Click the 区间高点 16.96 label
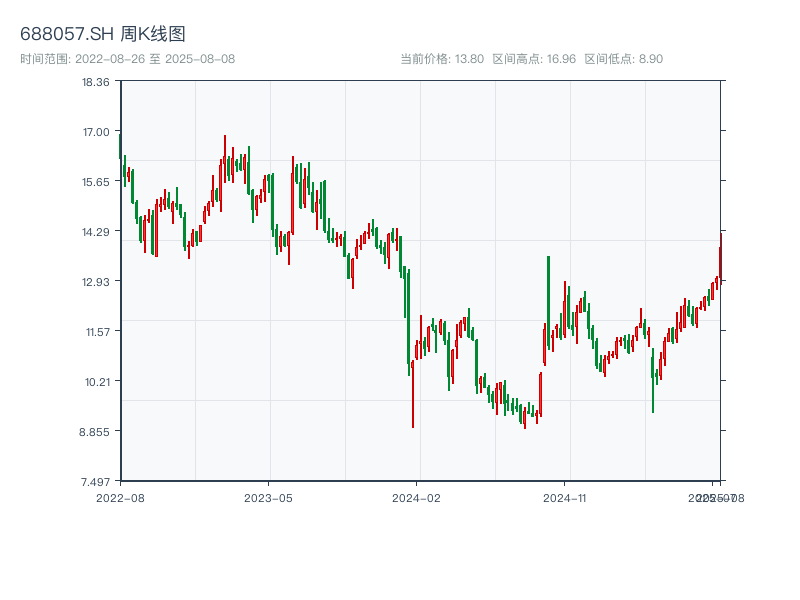Viewport: 800px width, 600px height. point(534,59)
